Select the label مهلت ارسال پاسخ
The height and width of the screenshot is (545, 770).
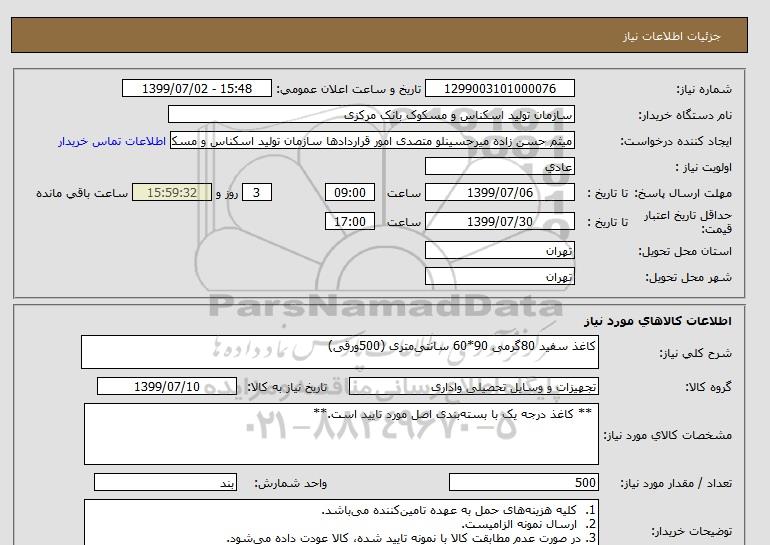click(x=685, y=193)
